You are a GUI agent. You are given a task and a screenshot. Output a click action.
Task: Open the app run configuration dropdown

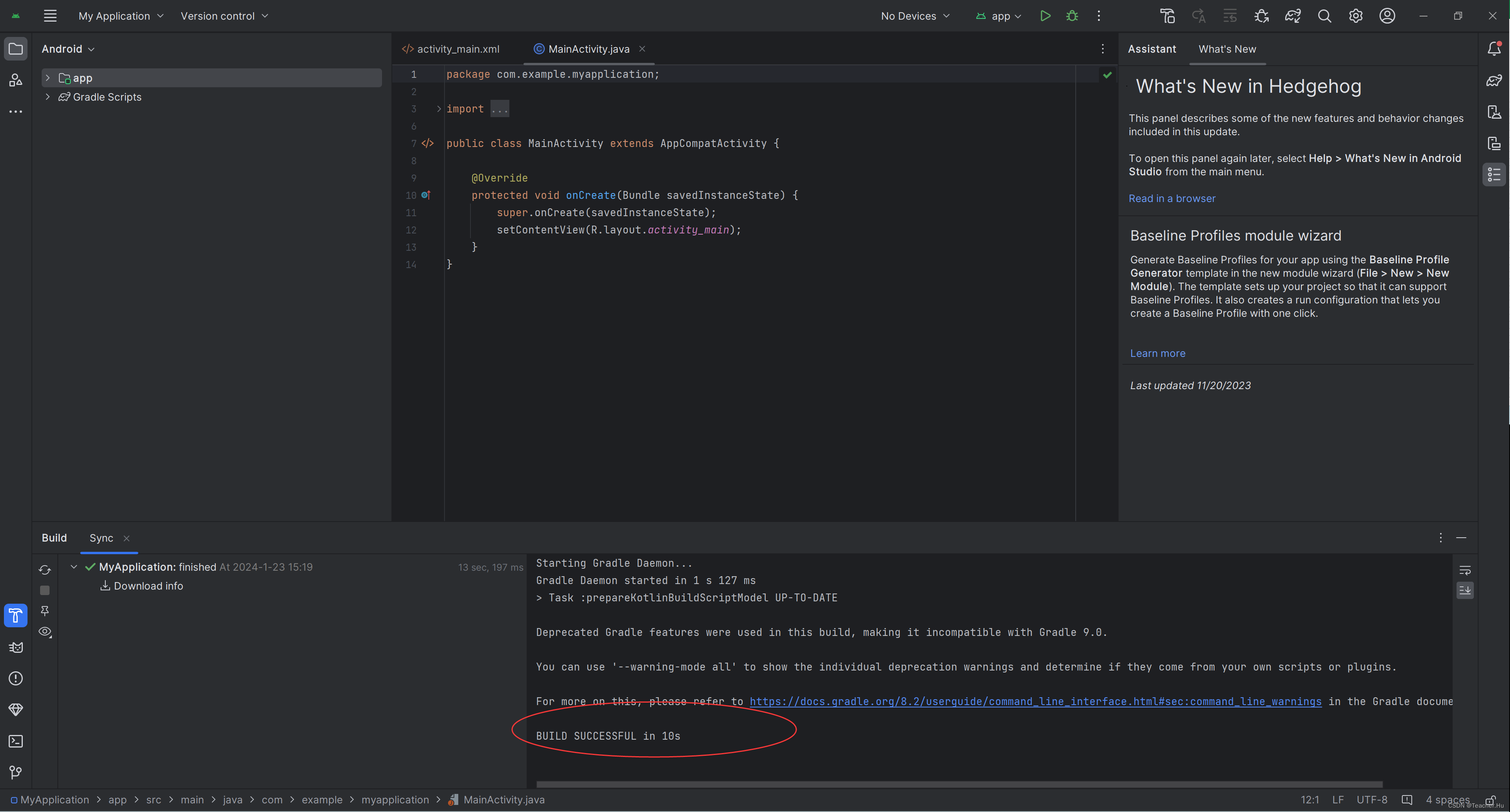click(999, 16)
